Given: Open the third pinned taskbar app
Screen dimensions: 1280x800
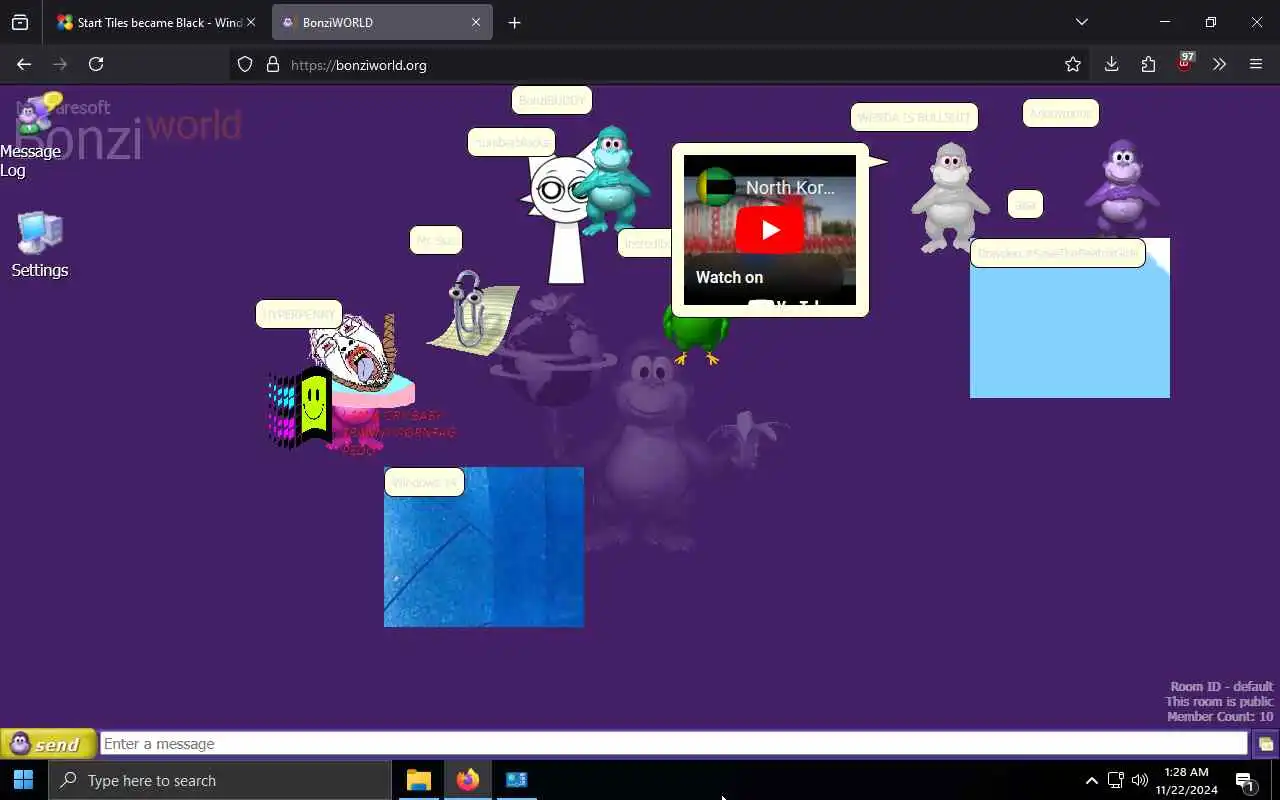Looking at the screenshot, I should (x=516, y=780).
